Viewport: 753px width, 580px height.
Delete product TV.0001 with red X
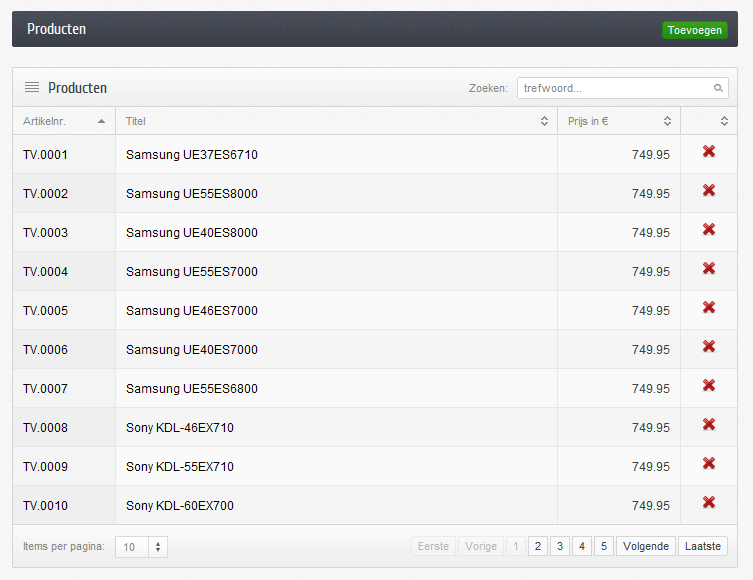(709, 151)
